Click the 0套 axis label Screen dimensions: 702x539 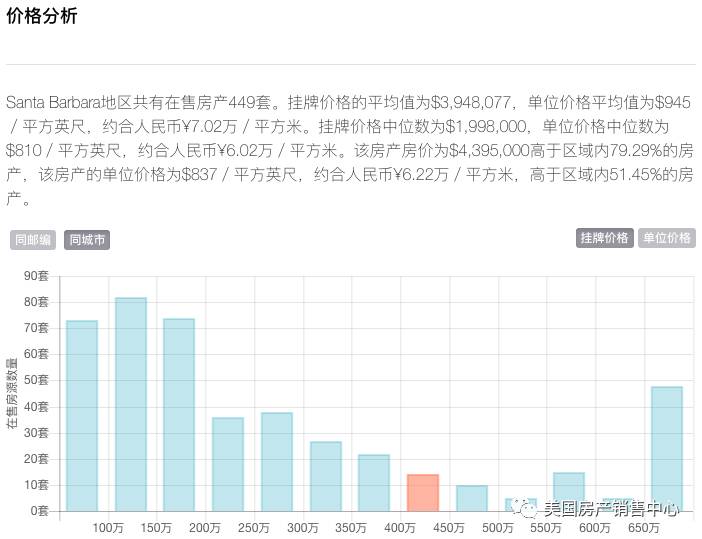tap(39, 511)
